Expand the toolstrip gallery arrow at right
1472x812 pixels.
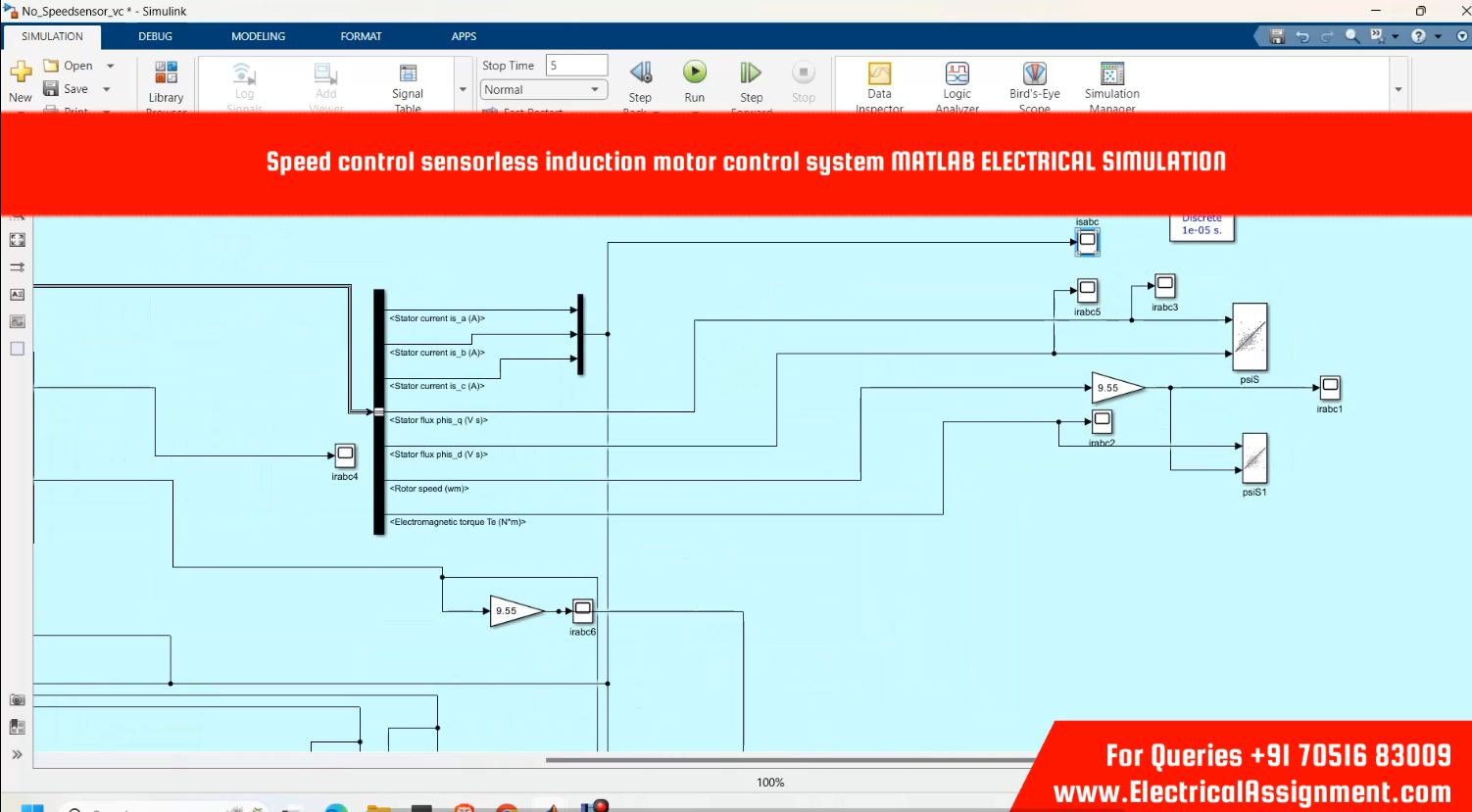coord(1398,89)
